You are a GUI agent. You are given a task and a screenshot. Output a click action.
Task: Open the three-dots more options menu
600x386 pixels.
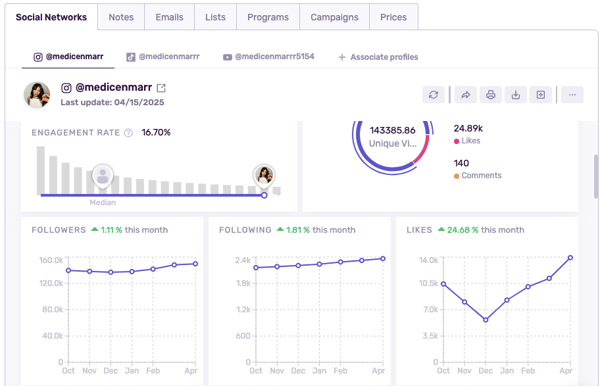point(572,95)
